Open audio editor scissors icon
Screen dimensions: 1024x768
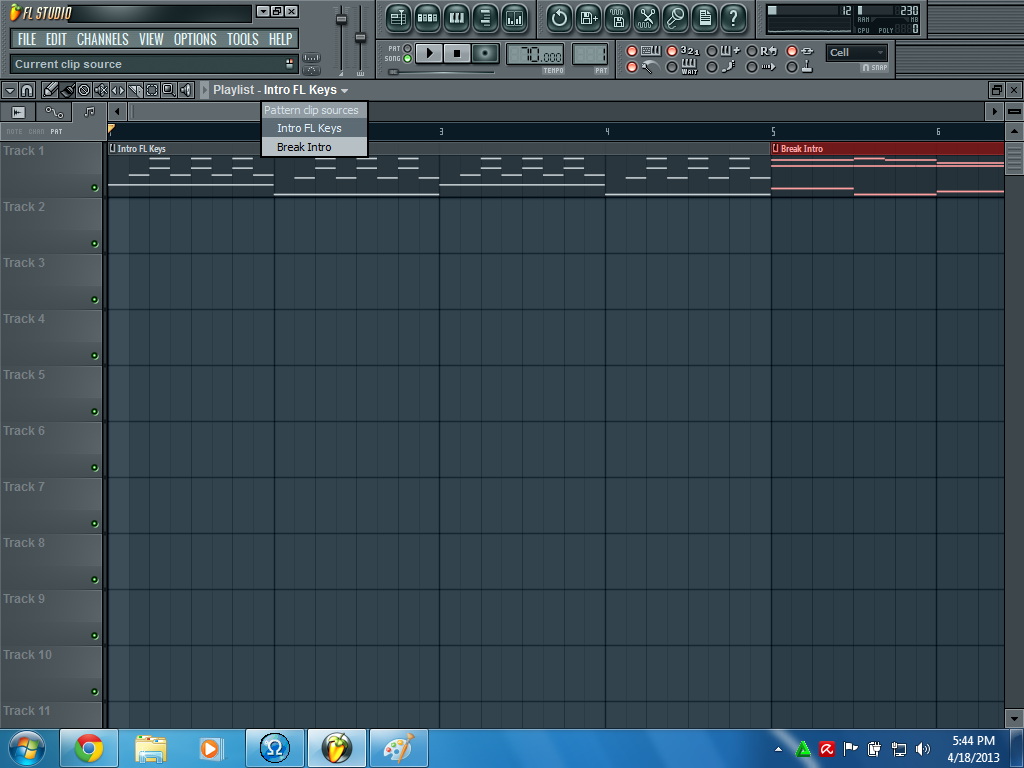point(647,18)
